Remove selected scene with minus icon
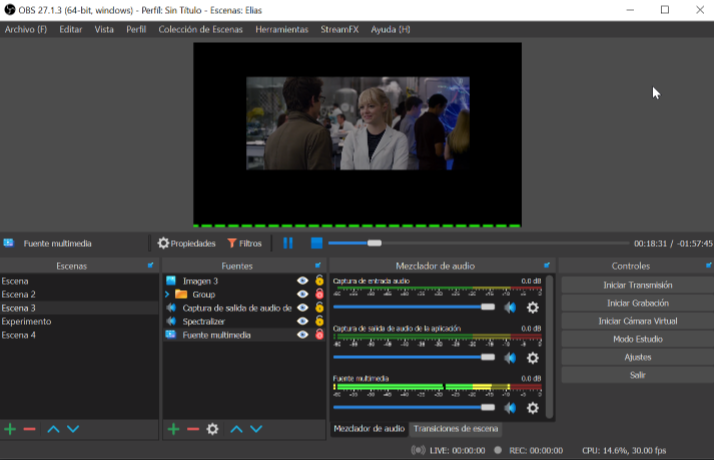Viewport: 714px width, 460px height. [30, 429]
